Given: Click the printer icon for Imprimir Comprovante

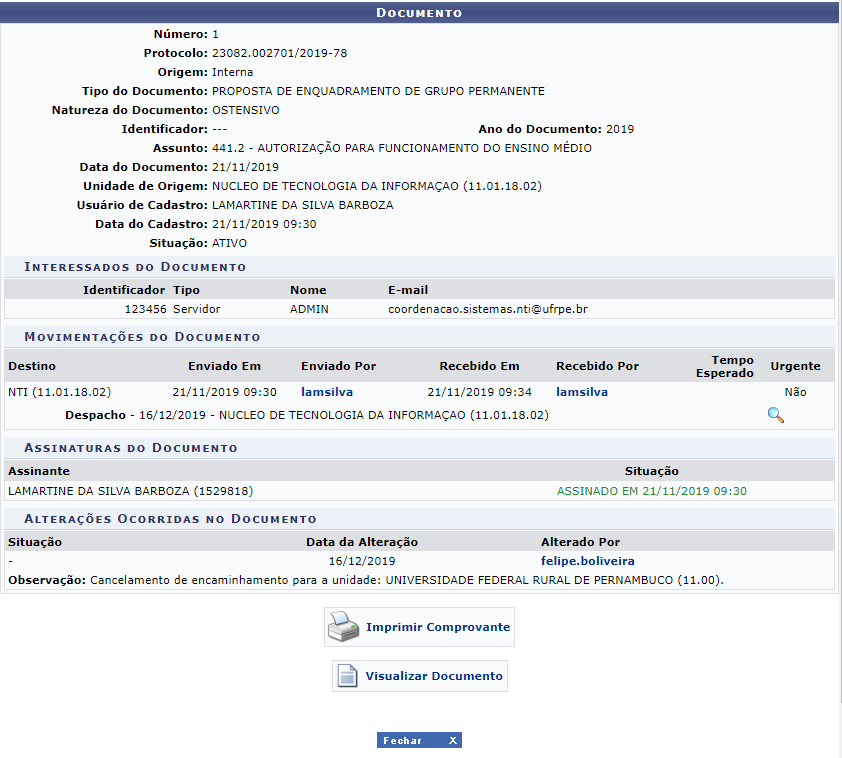Looking at the screenshot, I should pyautogui.click(x=343, y=626).
